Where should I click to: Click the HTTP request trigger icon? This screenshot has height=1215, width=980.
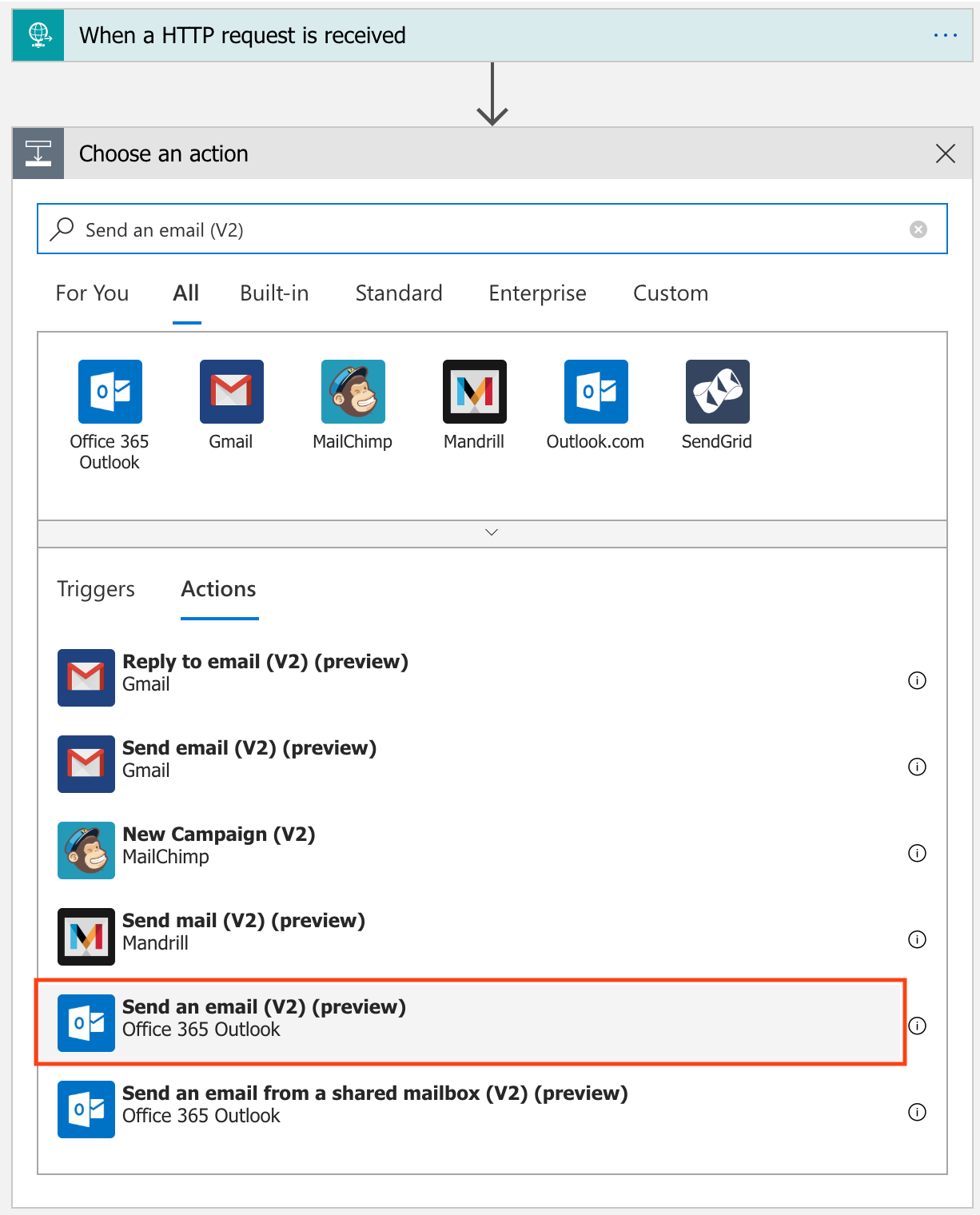tap(38, 35)
